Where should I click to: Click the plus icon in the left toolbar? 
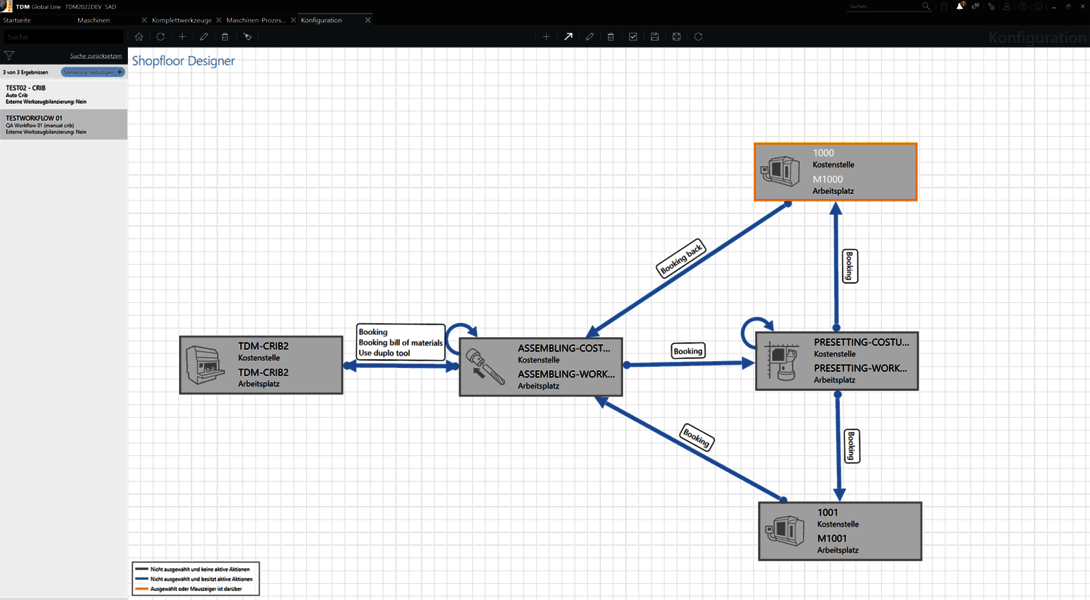pyautogui.click(x=182, y=37)
